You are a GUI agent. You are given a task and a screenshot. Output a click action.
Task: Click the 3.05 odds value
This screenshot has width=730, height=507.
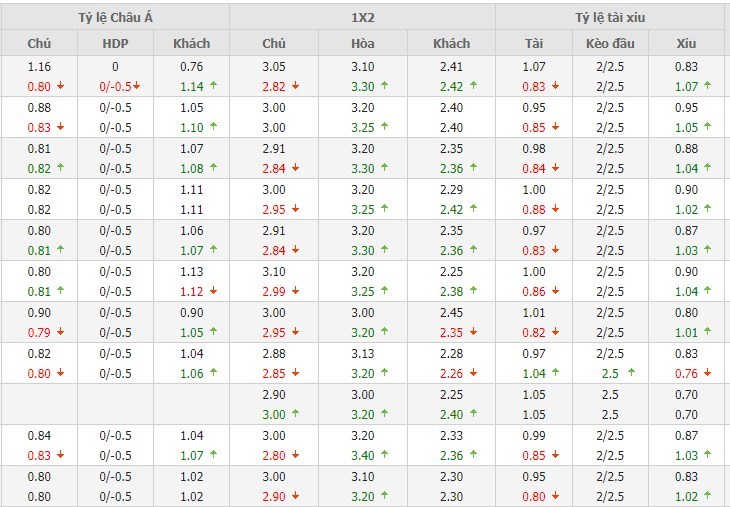274,66
